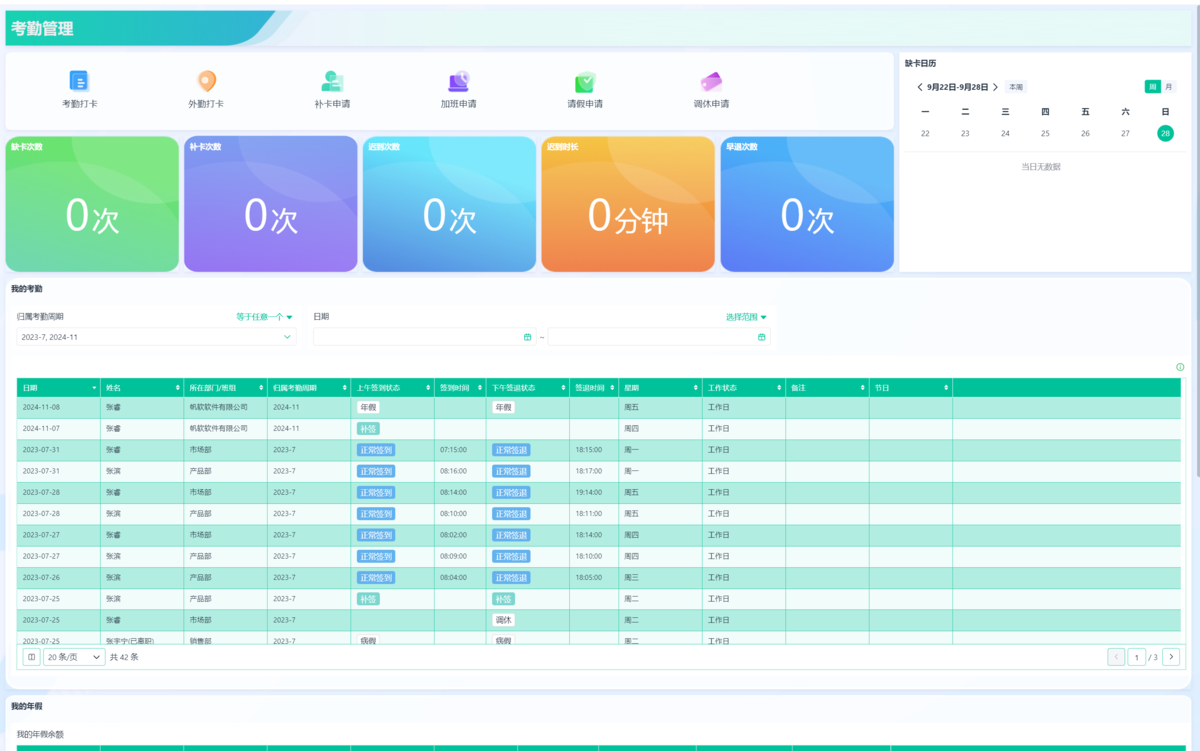Go to the previous table page
This screenshot has width=1200, height=751.
click(1117, 657)
